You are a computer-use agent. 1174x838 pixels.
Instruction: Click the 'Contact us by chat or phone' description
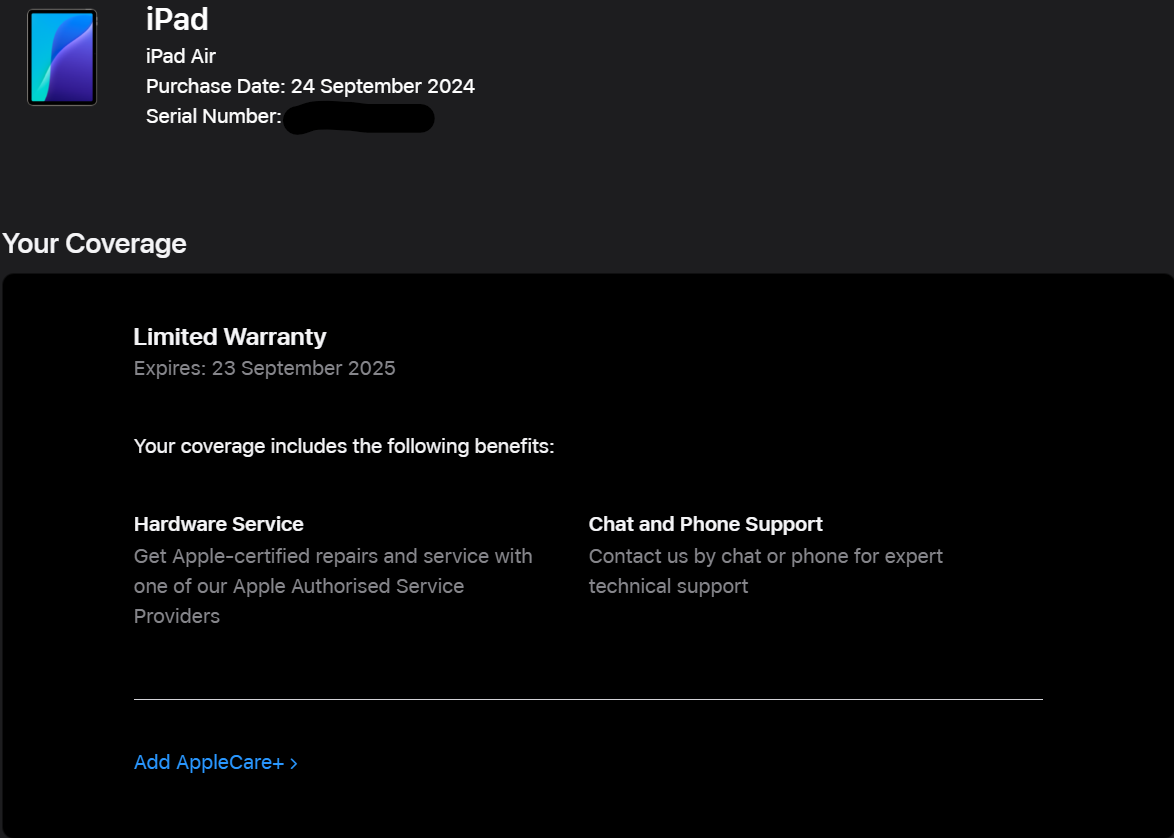point(765,571)
